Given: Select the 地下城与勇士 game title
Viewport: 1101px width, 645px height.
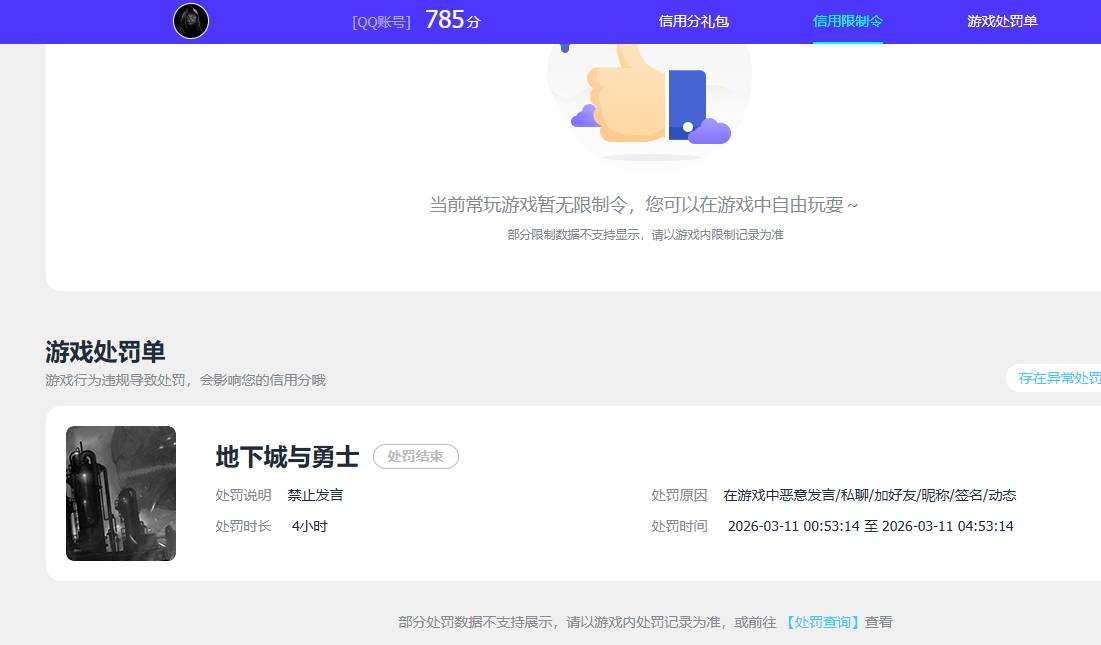Looking at the screenshot, I should (287, 457).
